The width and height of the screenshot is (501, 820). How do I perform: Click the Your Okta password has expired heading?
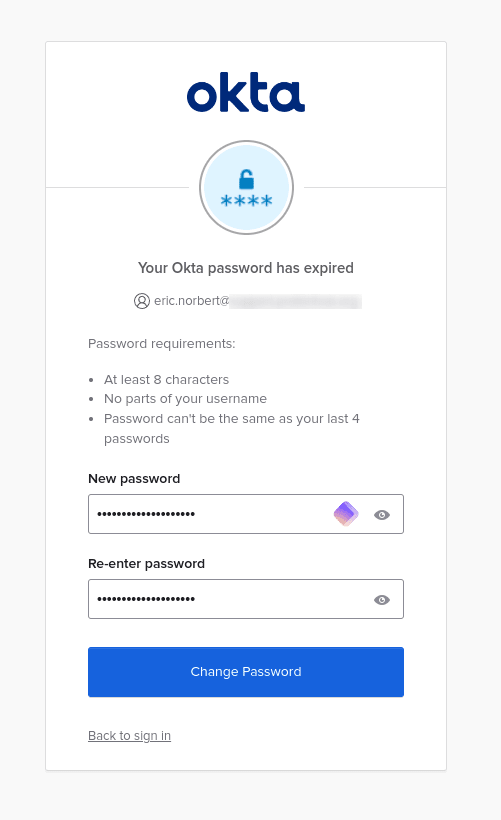click(x=246, y=268)
